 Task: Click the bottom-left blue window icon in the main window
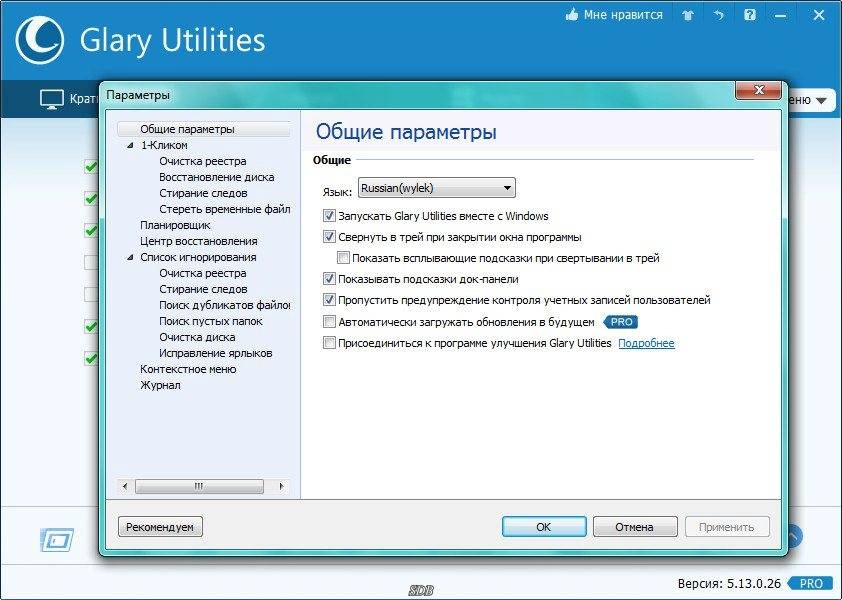tap(57, 540)
